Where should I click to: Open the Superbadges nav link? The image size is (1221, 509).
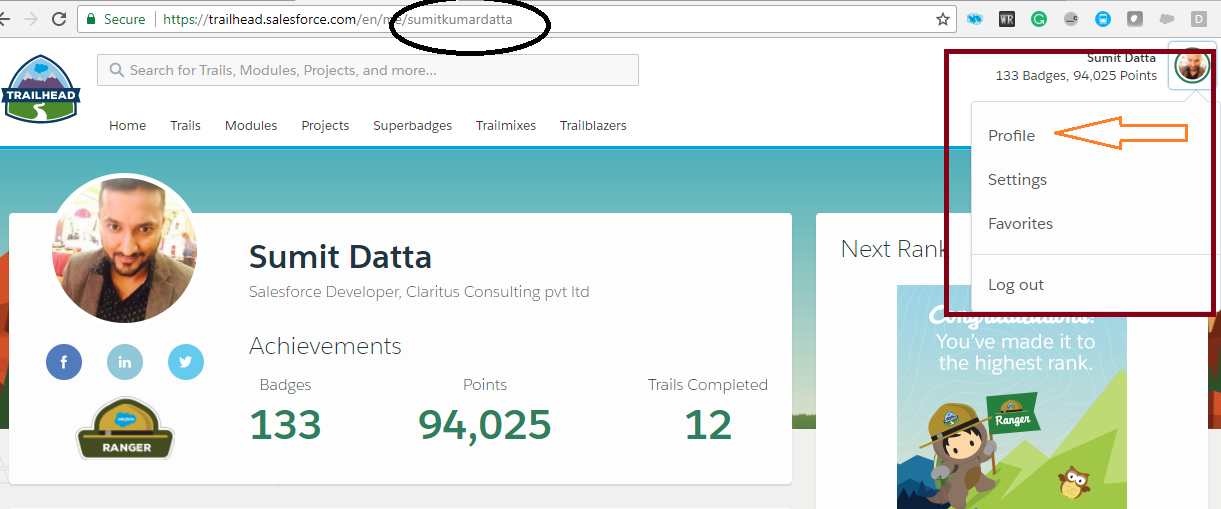pyautogui.click(x=412, y=126)
